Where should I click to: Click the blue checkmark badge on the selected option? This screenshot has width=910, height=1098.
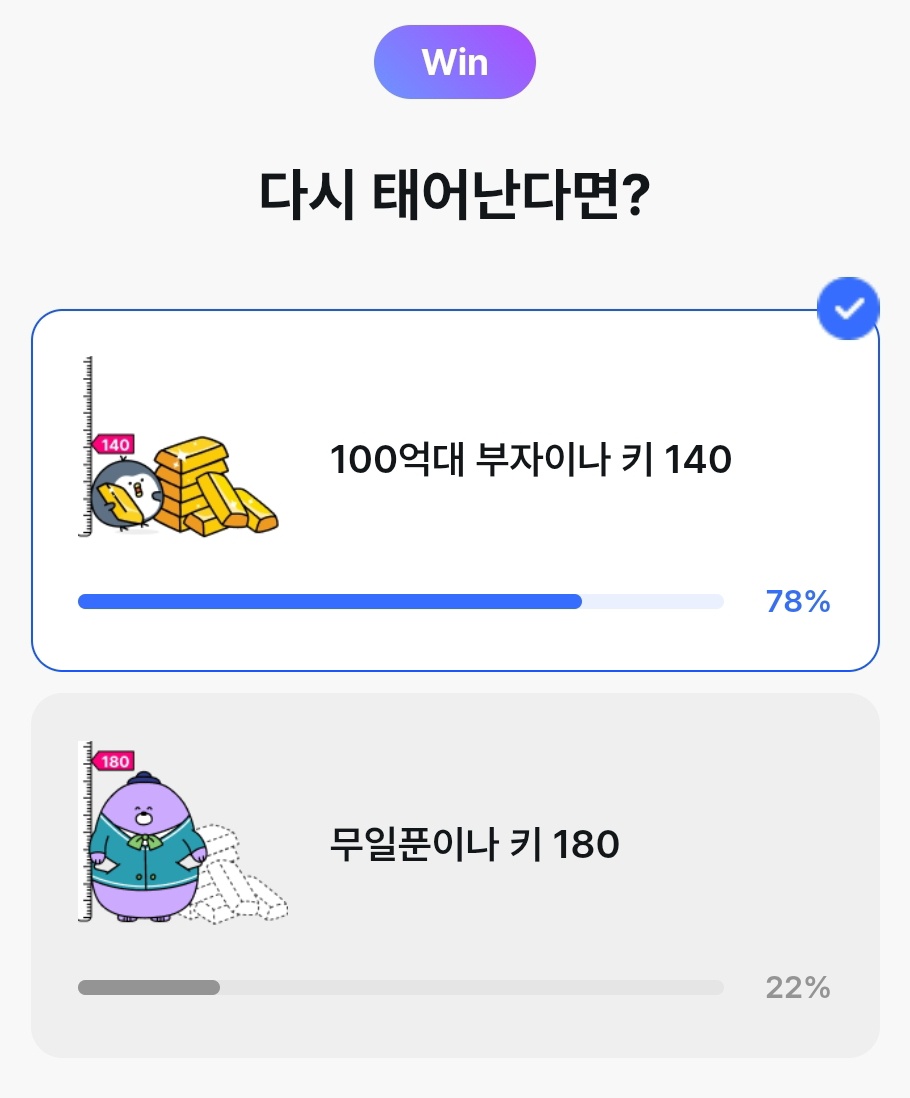[x=848, y=309]
